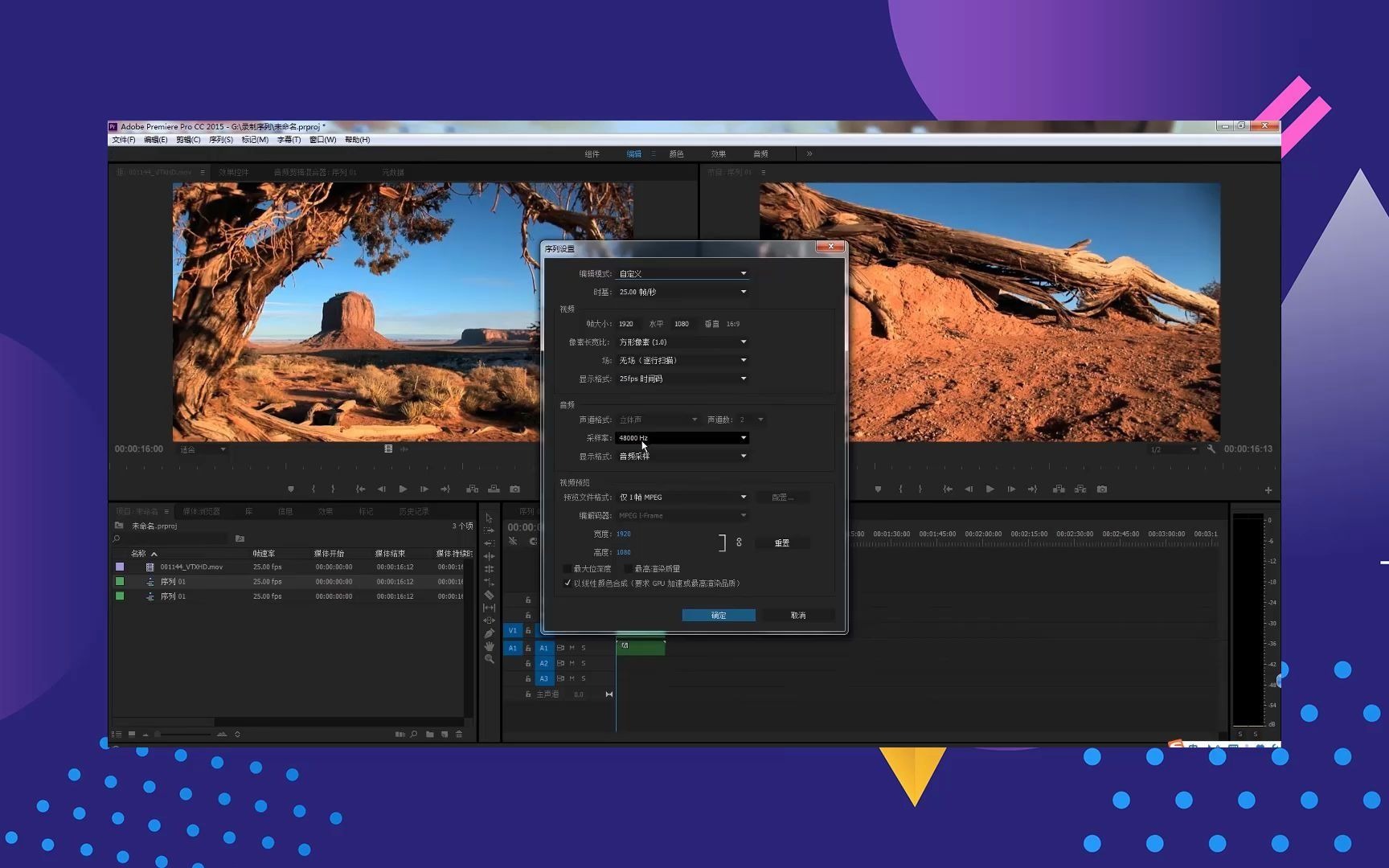Click drag video only filmstrip icon

point(388,449)
